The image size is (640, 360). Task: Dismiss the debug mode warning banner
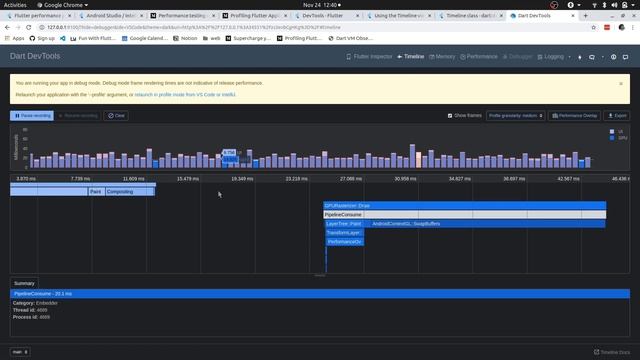click(621, 84)
